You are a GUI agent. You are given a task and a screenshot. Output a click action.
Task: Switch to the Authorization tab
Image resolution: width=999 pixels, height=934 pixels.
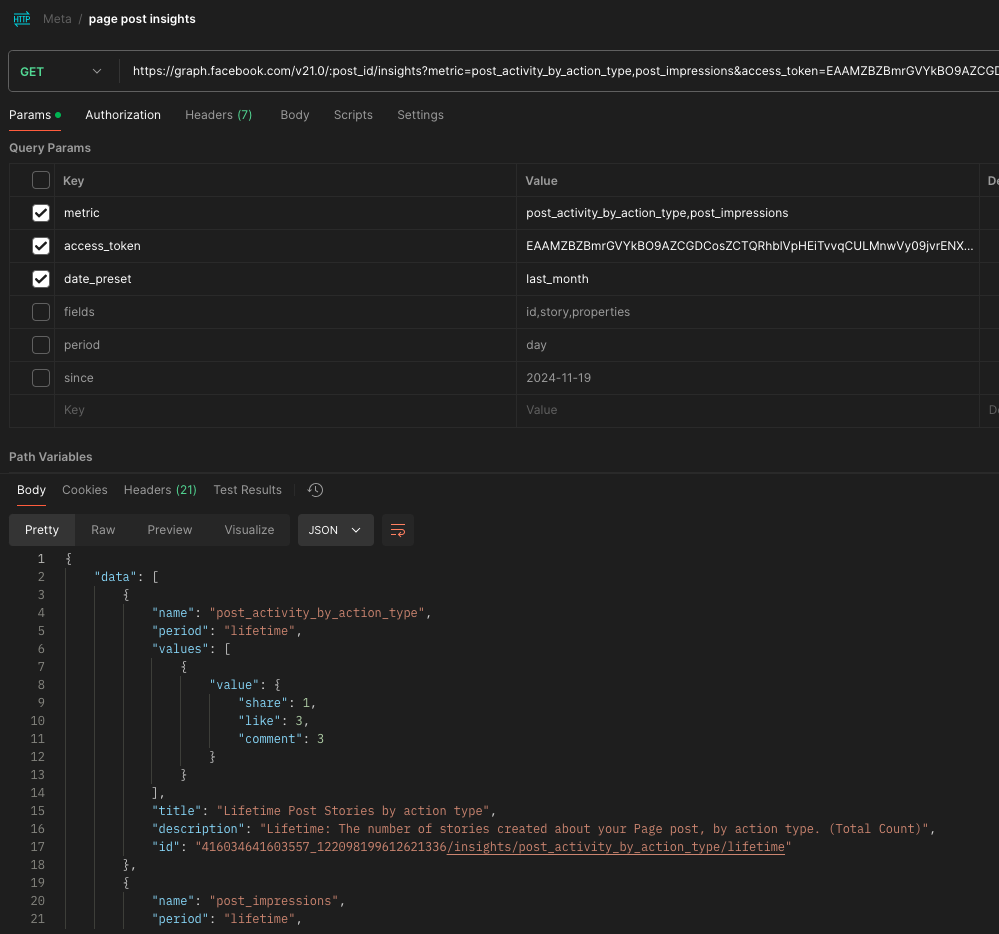tap(123, 115)
